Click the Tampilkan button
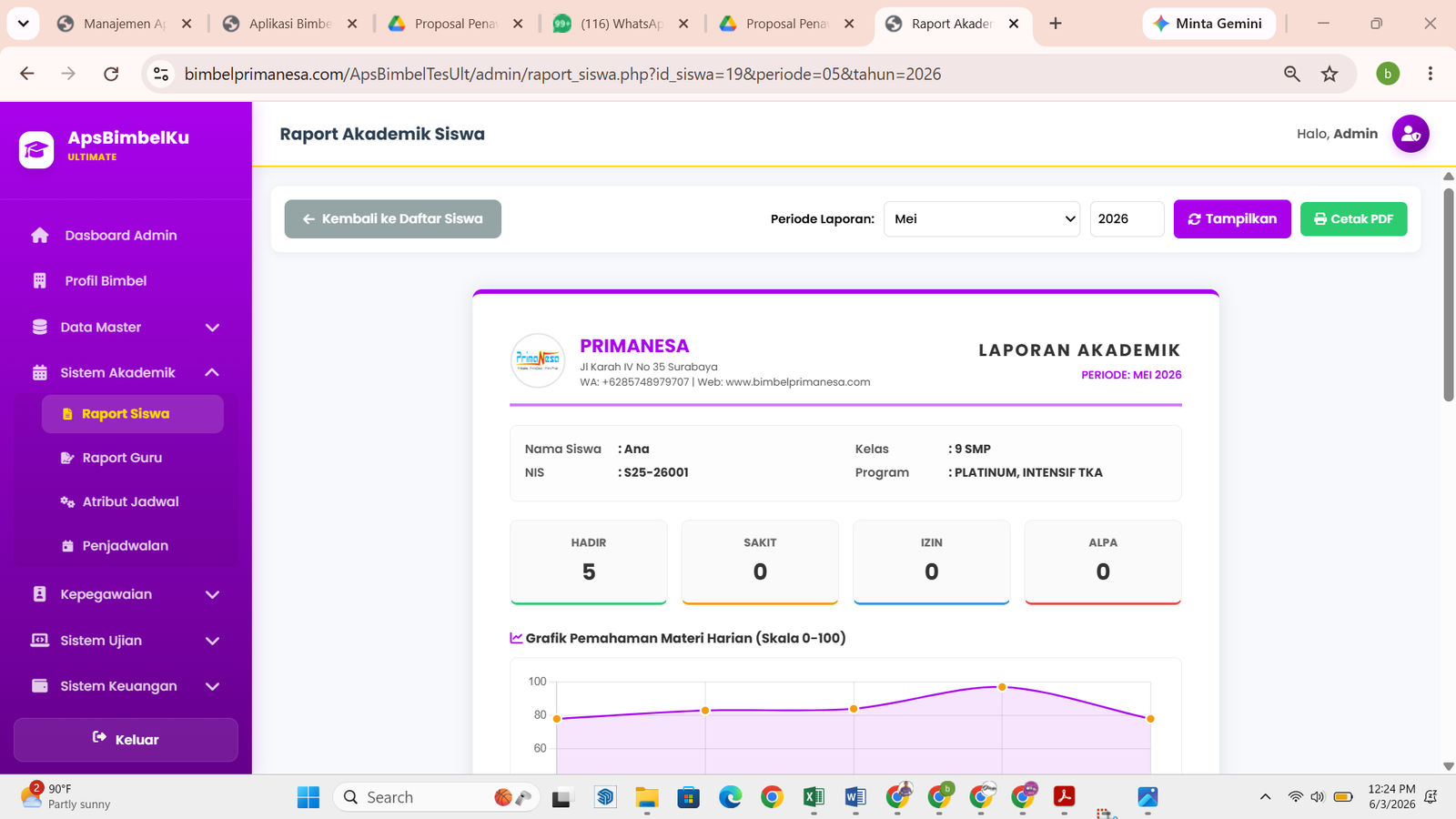This screenshot has height=819, width=1456. (x=1232, y=218)
